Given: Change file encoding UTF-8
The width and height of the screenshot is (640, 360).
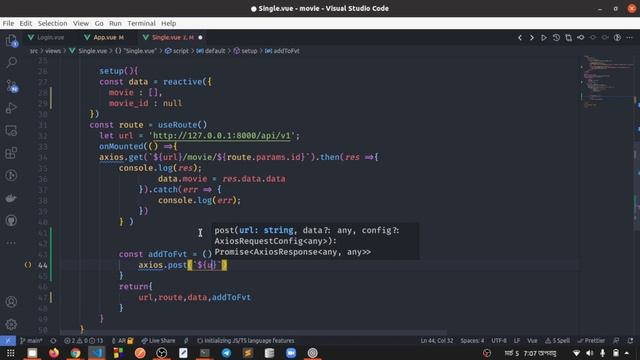Looking at the screenshot, I should [x=499, y=340].
